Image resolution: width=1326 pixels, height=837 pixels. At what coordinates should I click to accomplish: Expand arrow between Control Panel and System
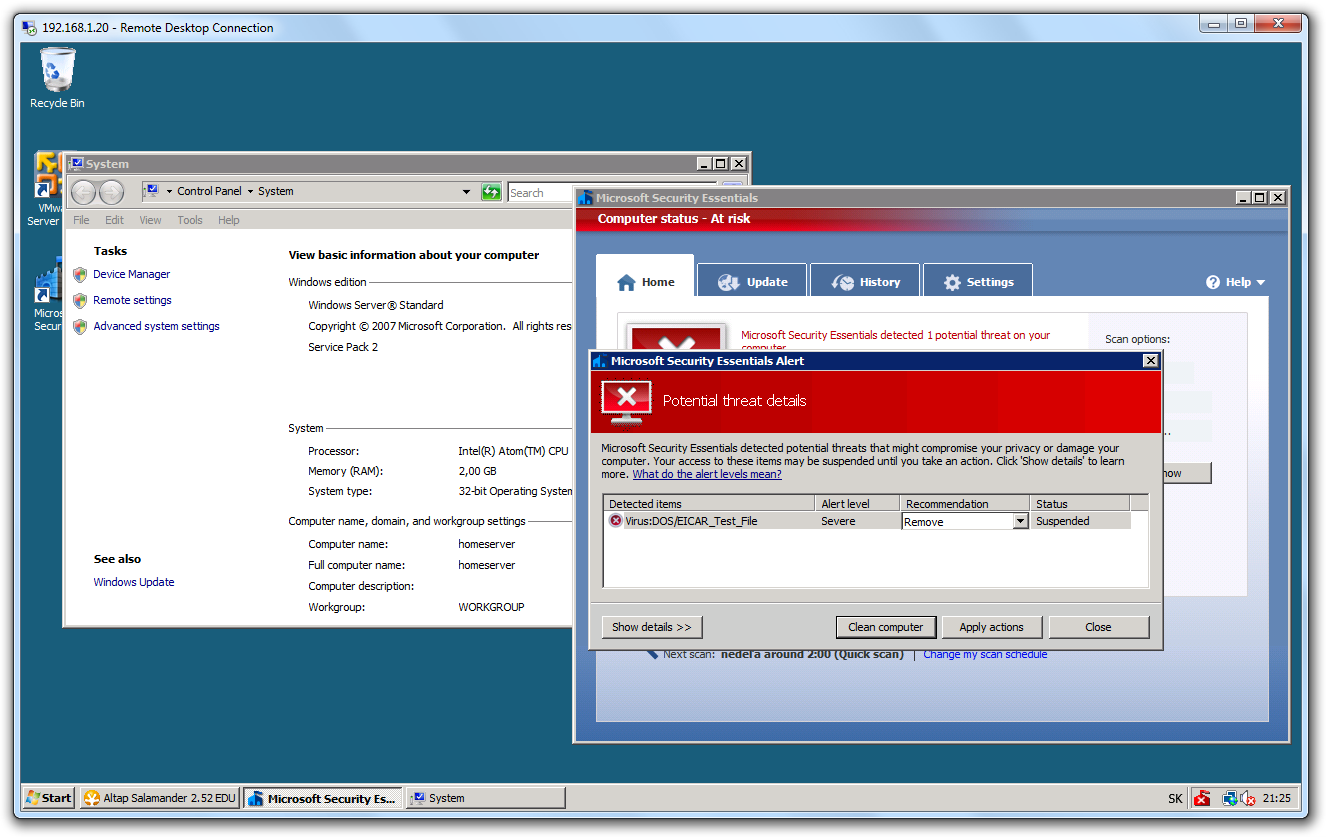250,191
